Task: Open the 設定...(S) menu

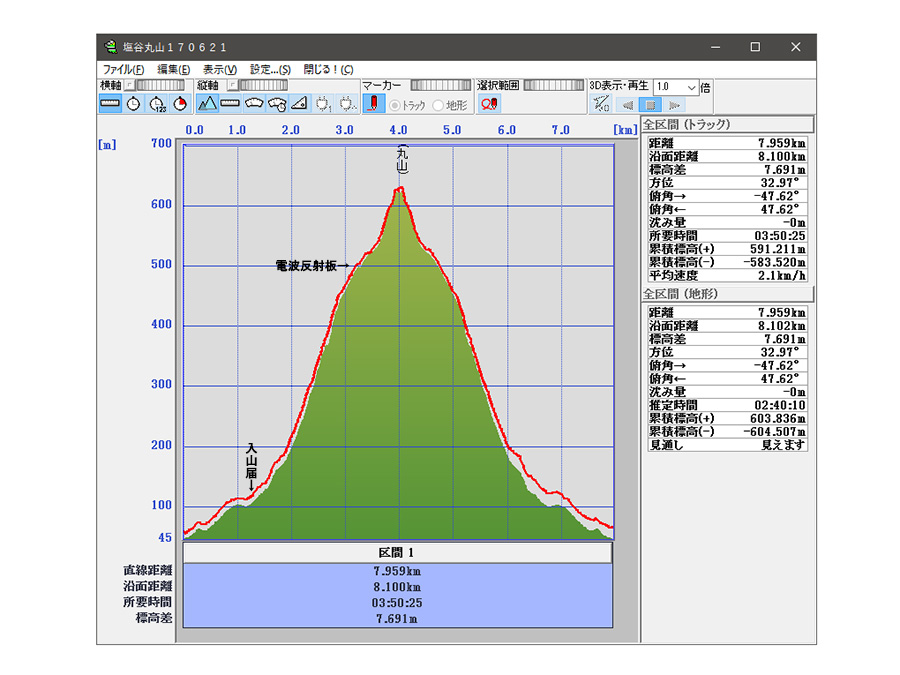Action: 270,69
